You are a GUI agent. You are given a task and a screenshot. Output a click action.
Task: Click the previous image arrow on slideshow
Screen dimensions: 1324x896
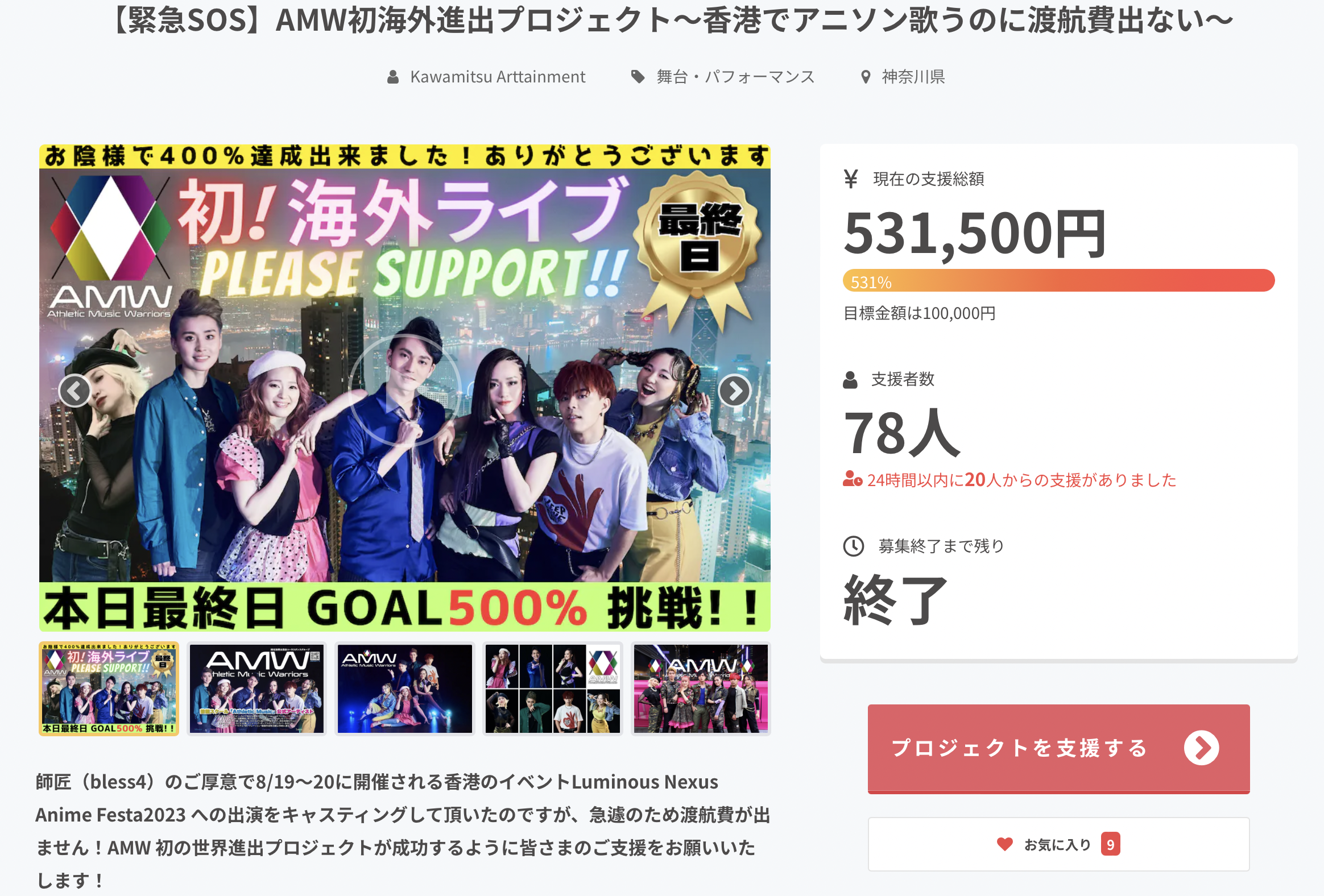click(75, 391)
